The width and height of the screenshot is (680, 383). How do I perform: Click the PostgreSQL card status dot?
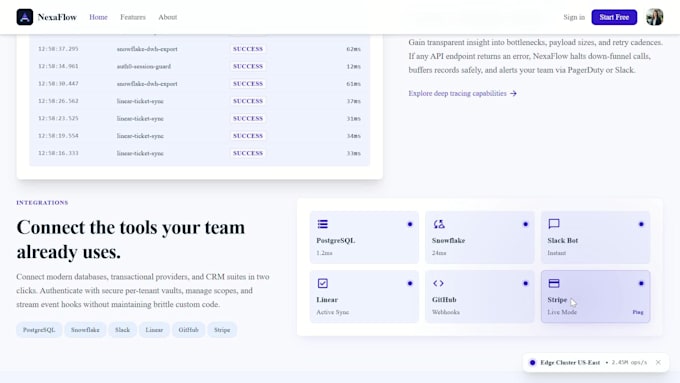410,224
